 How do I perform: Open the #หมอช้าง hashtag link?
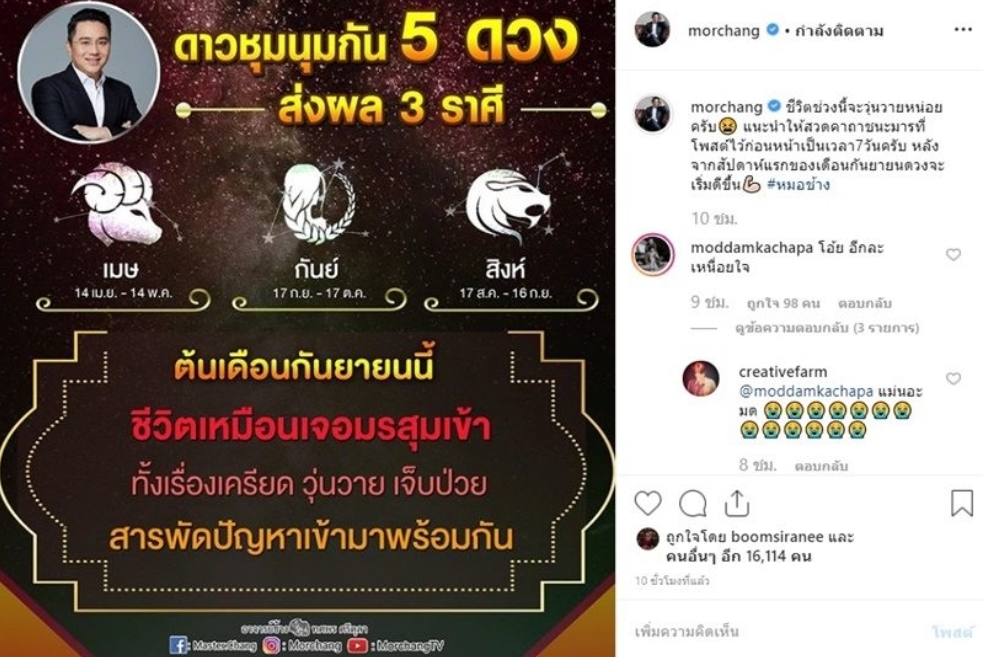pos(798,185)
